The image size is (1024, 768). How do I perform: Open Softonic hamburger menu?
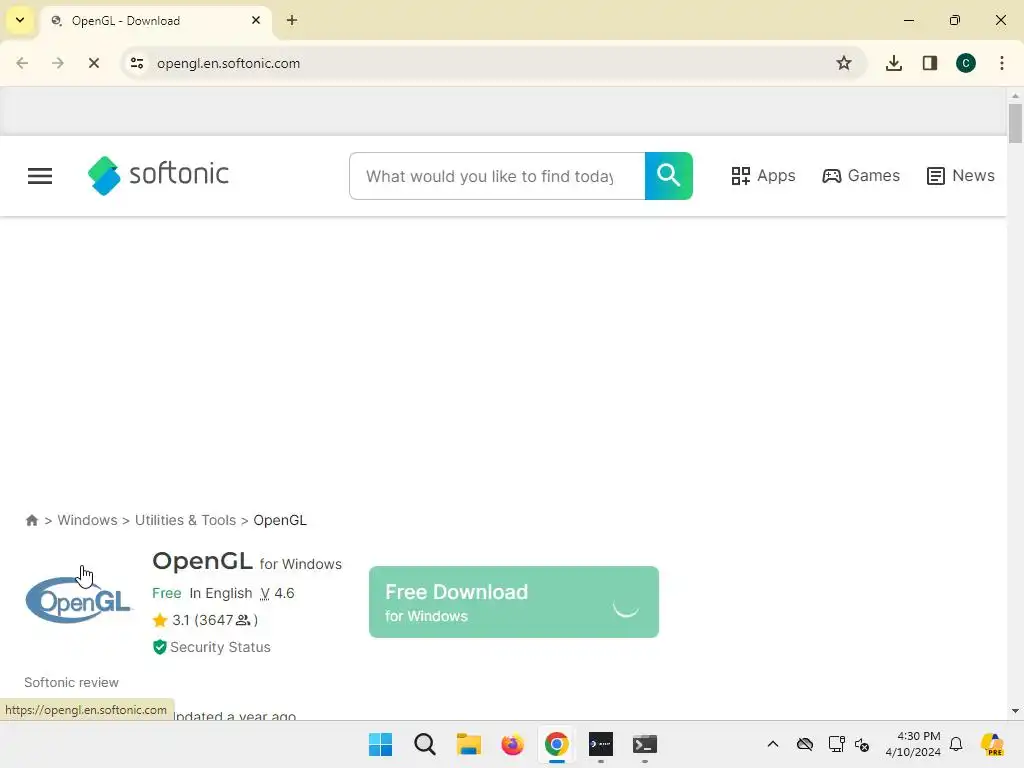[x=40, y=176]
